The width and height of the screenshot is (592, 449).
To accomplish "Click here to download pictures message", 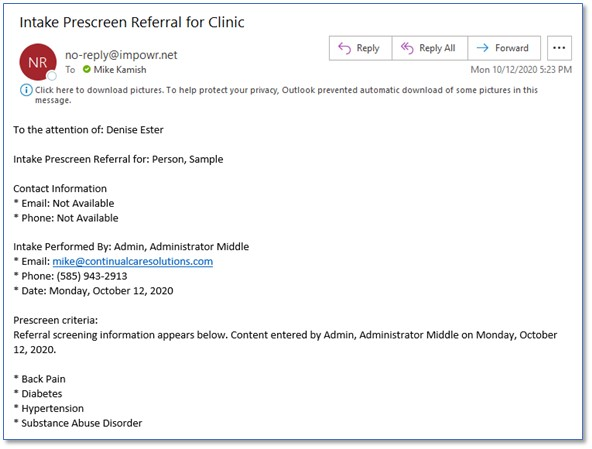I will coord(286,95).
